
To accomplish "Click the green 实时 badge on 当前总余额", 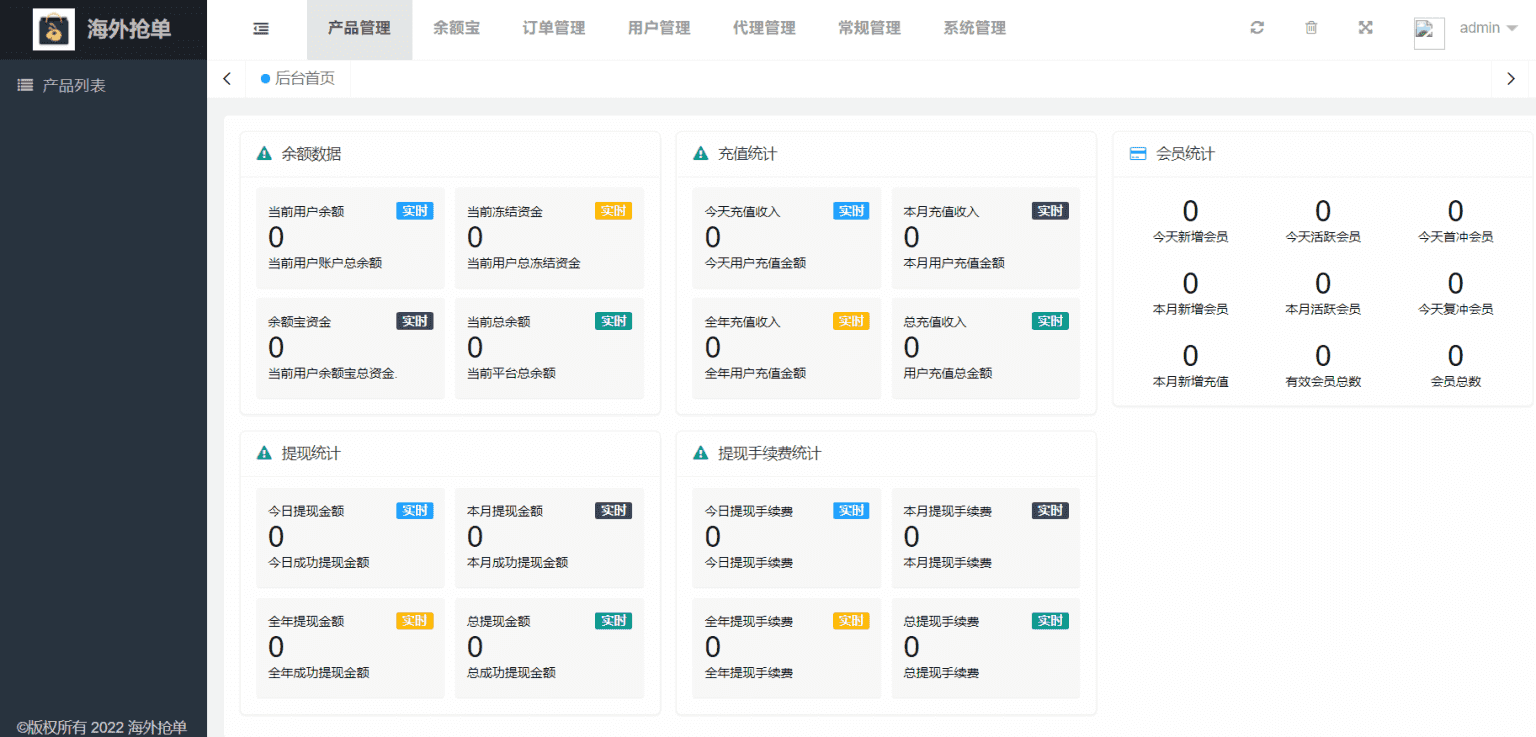I will (613, 321).
